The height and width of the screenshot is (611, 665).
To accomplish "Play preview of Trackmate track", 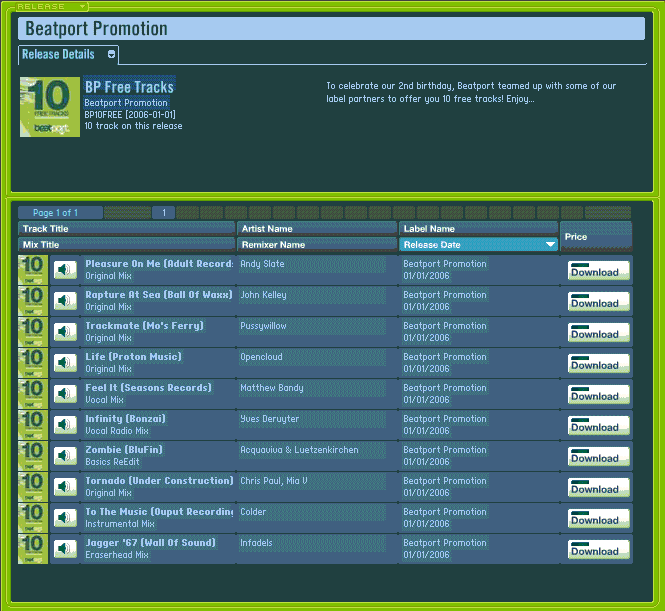I will click(x=65, y=332).
